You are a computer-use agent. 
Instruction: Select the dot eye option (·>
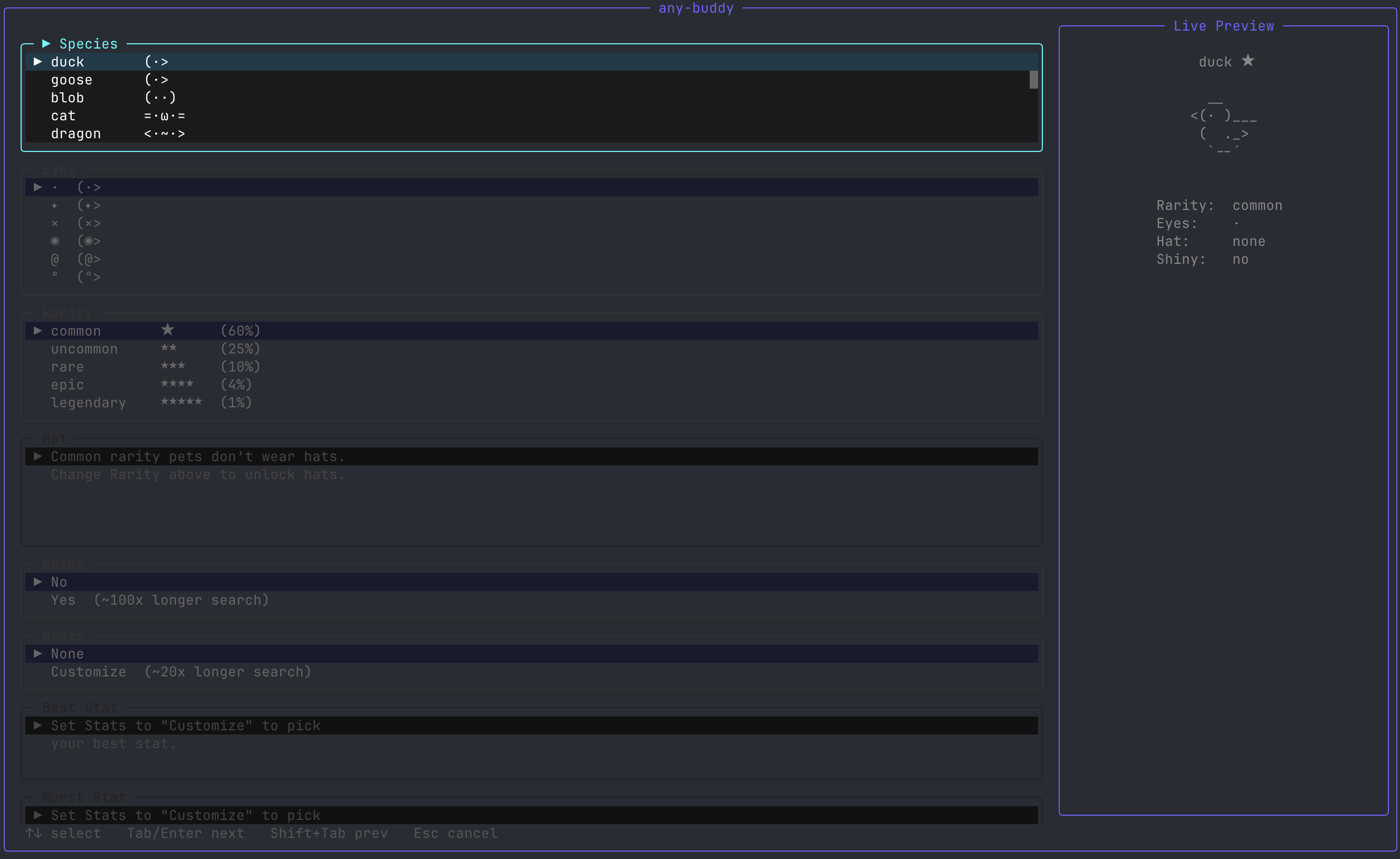[x=531, y=187]
